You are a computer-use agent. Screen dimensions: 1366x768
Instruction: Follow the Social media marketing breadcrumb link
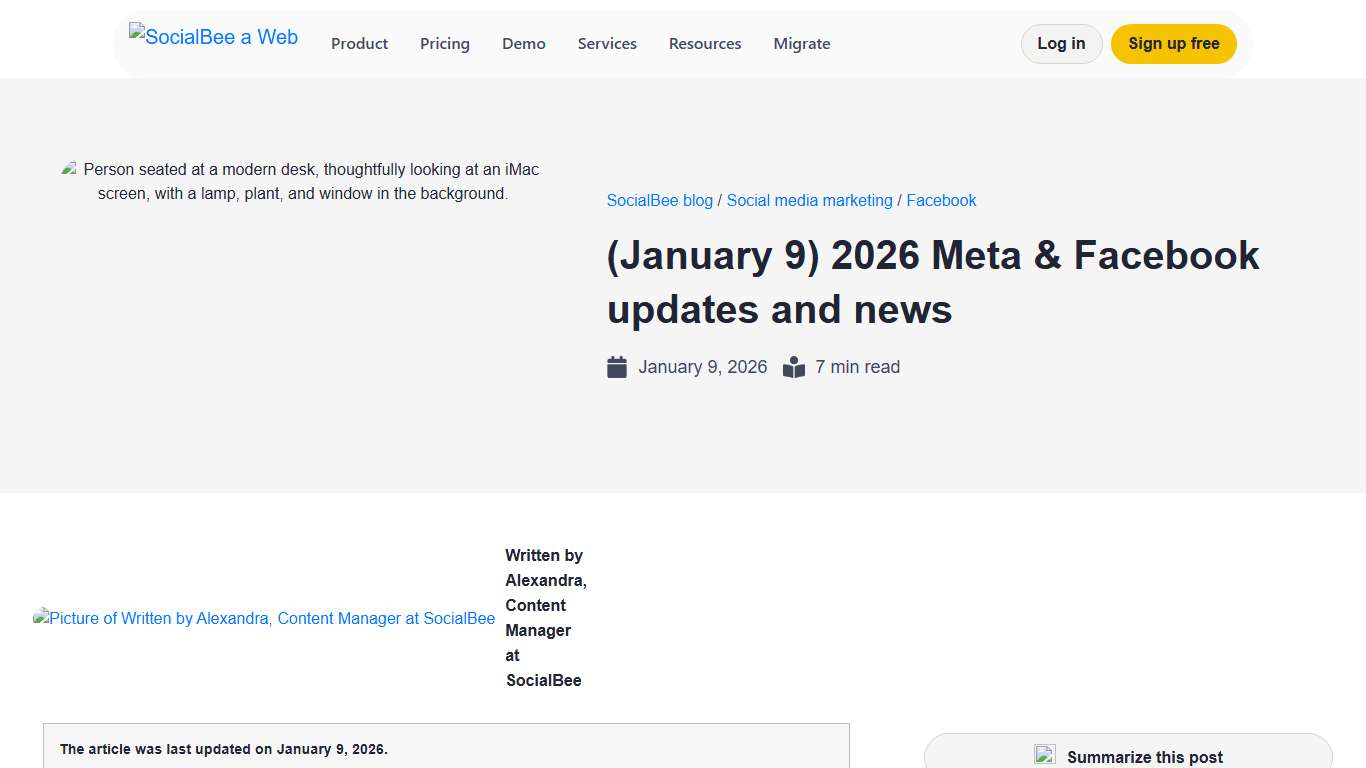coord(809,200)
